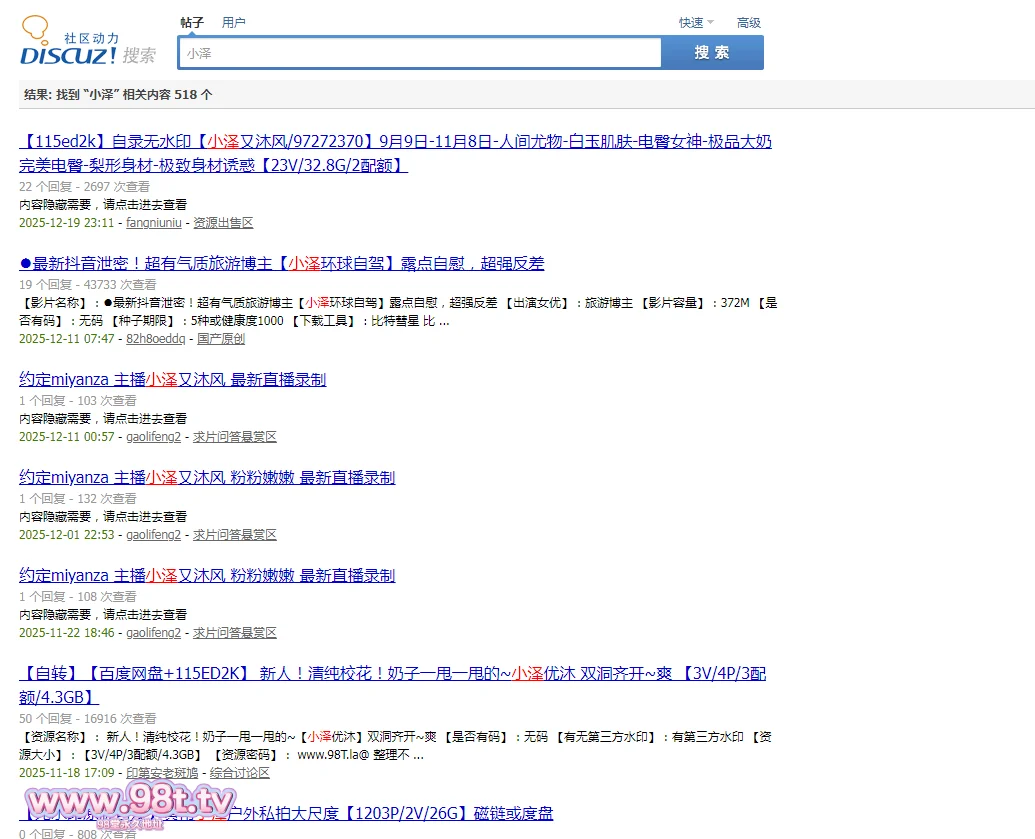Viewport: 1035px width, 839px height.
Task: Go to the 资源出售区 forum section
Action: tap(223, 223)
